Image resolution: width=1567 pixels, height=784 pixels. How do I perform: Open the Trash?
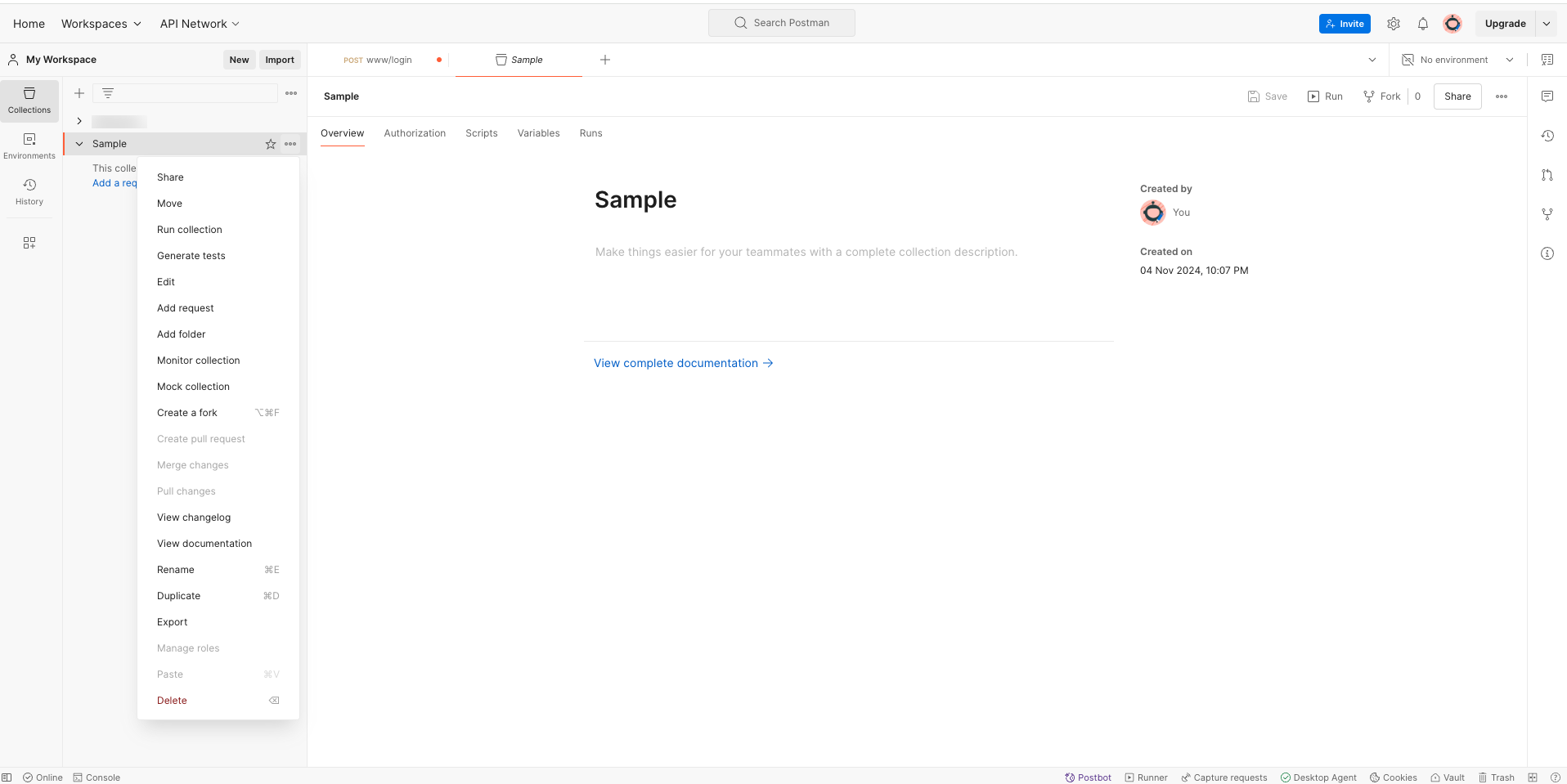coord(1497,777)
